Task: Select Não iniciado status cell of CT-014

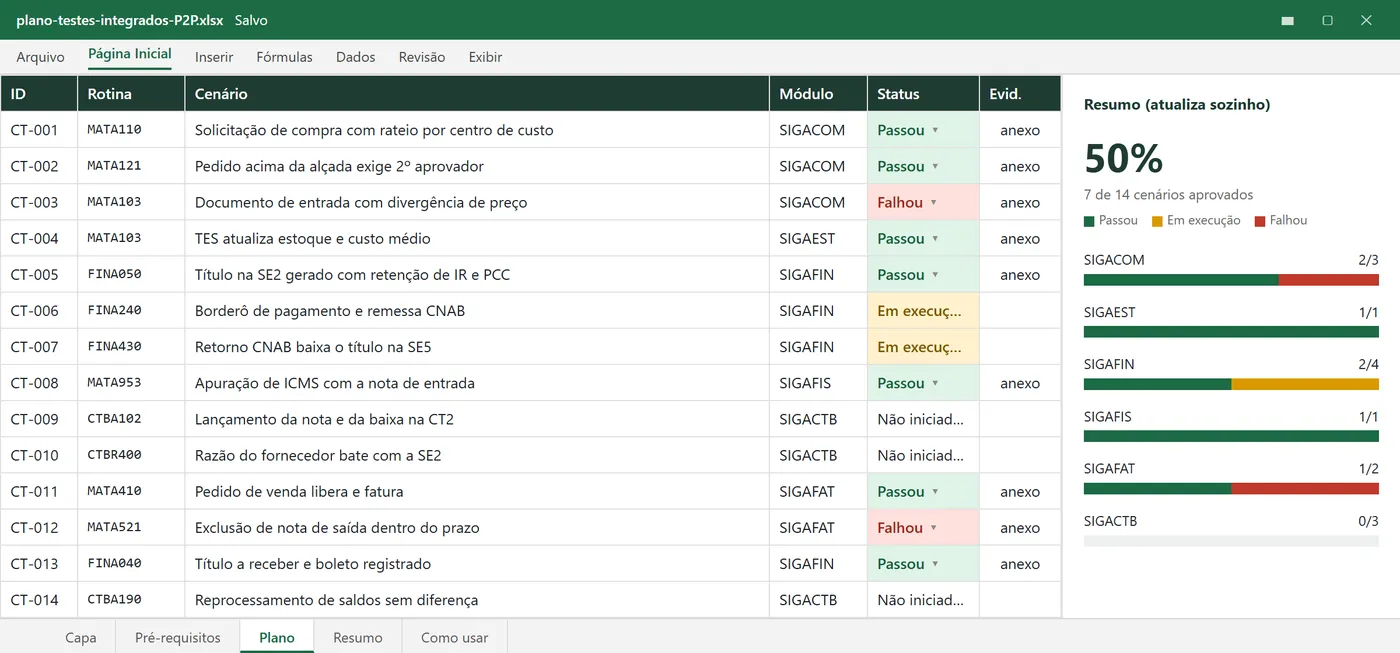Action: click(923, 600)
